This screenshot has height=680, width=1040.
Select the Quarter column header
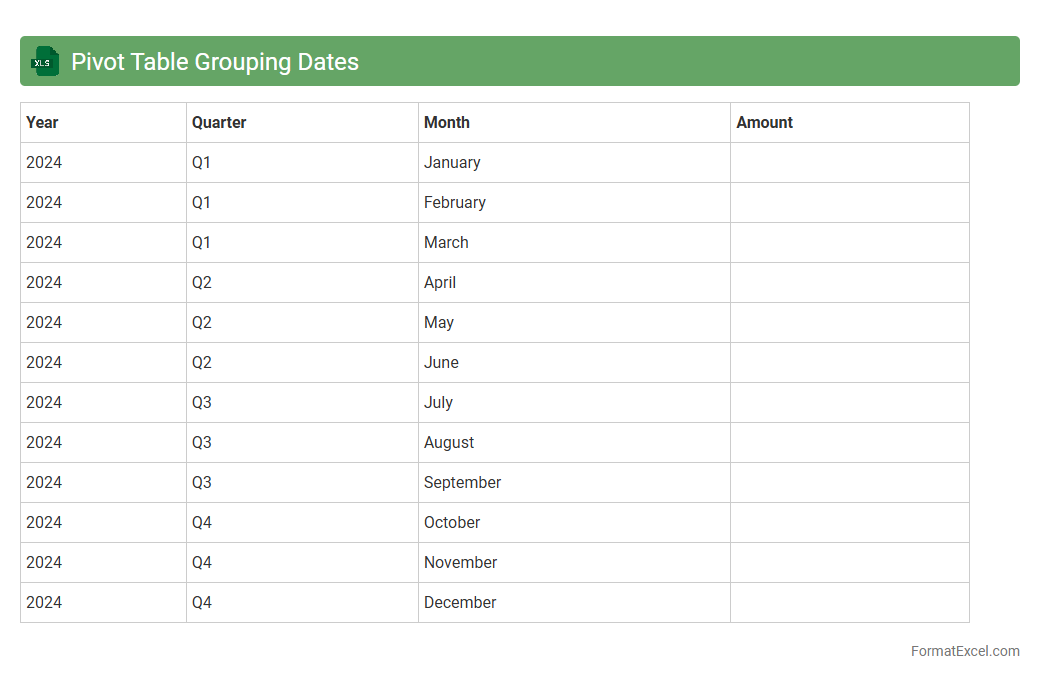point(219,122)
